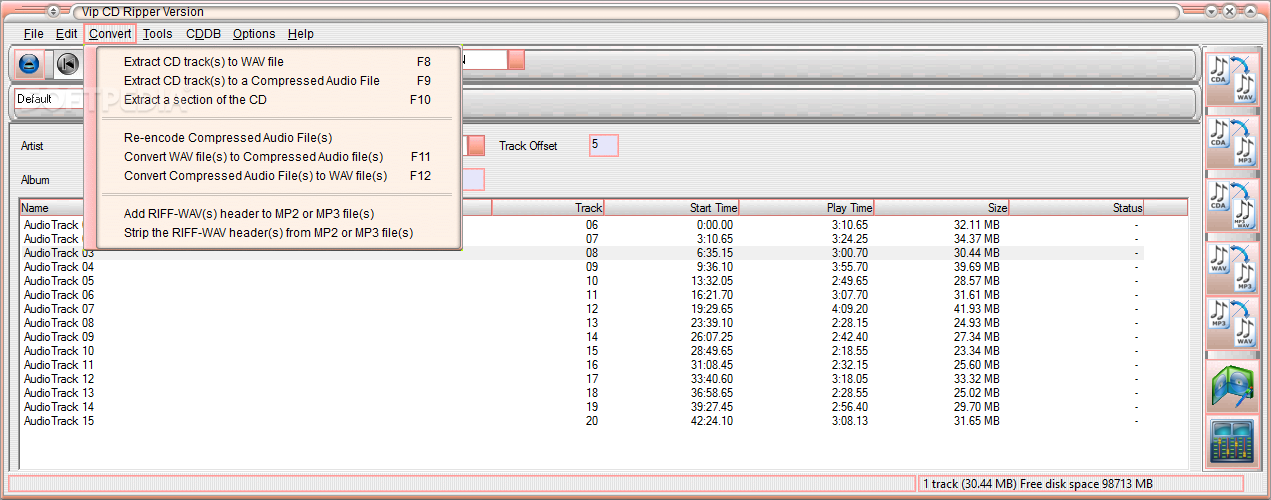1271x500 pixels.
Task: Select the AudioTrack 08 row
Action: 582,323
